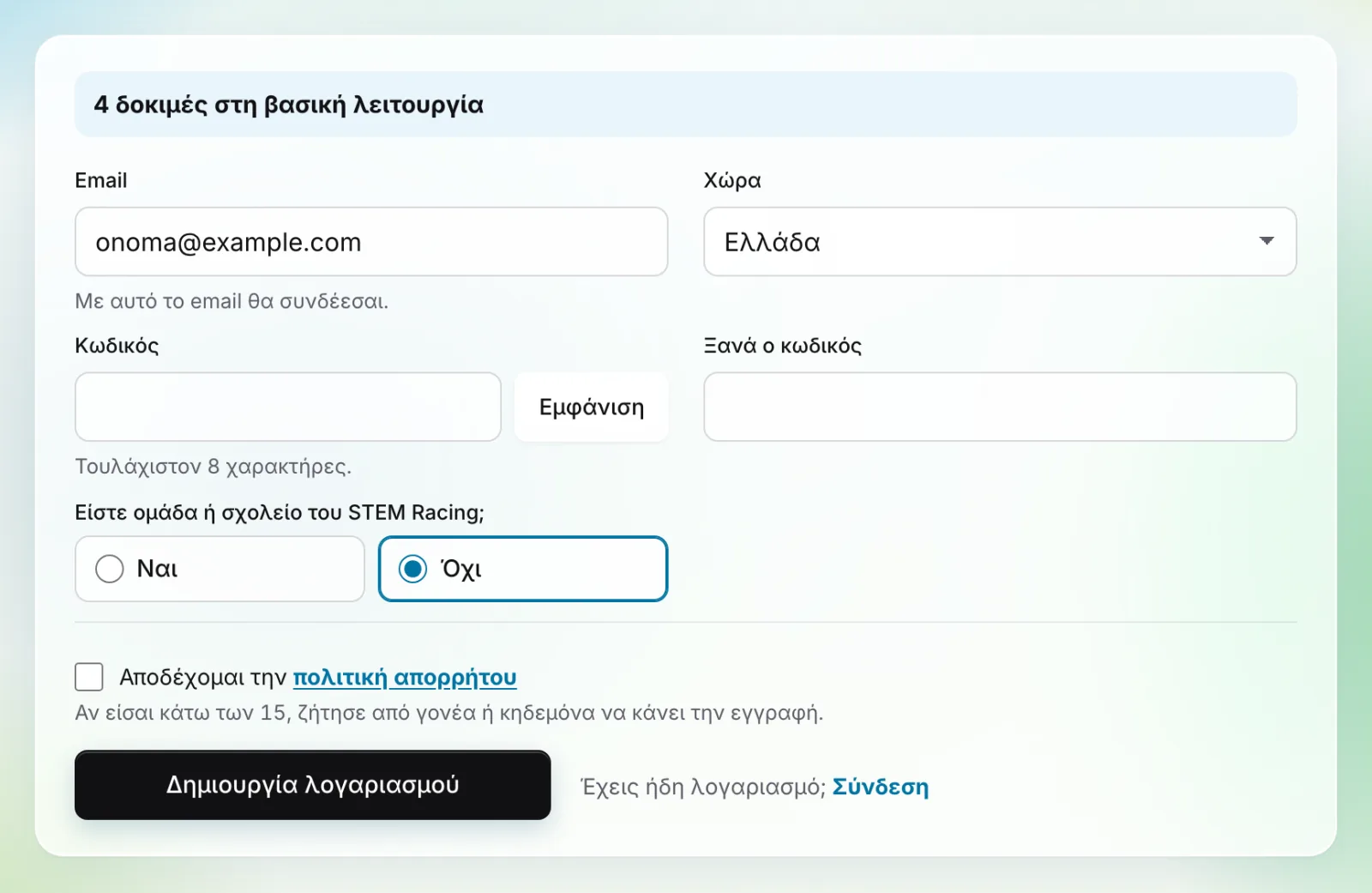Click the under-15 parent registration note
This screenshot has height=893, width=1372.
pyautogui.click(x=449, y=713)
